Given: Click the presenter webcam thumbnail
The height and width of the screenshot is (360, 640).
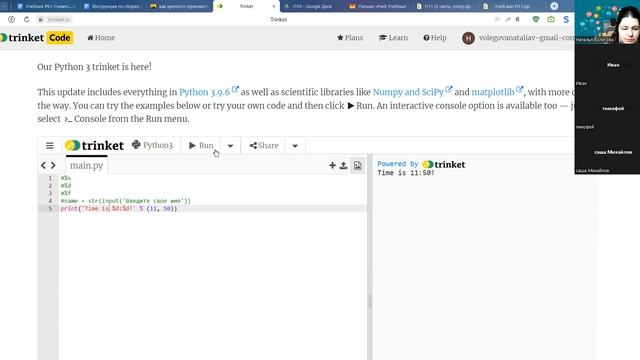Looking at the screenshot, I should [x=607, y=22].
